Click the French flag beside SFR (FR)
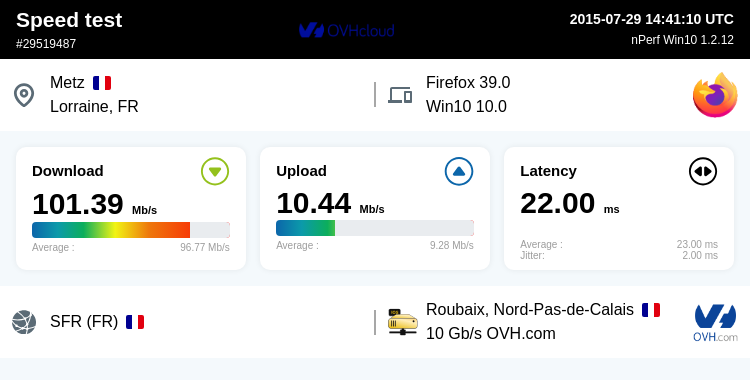This screenshot has height=380, width=750. [135, 322]
